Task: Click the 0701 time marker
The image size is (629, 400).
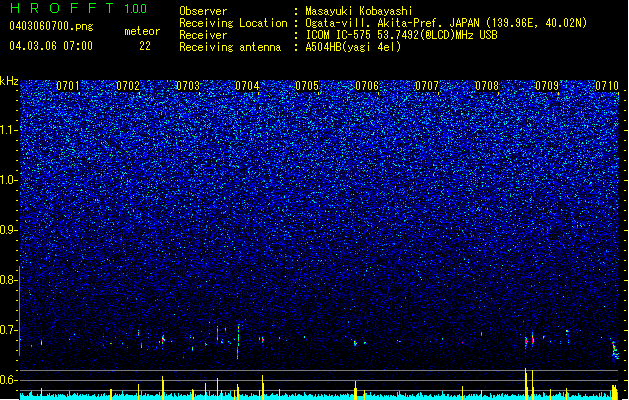Action: point(68,86)
